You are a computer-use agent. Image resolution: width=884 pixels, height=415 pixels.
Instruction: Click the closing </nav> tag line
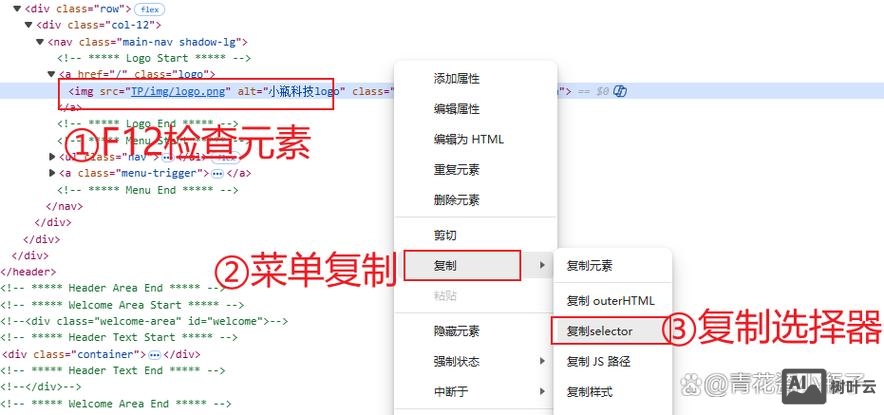(x=64, y=206)
